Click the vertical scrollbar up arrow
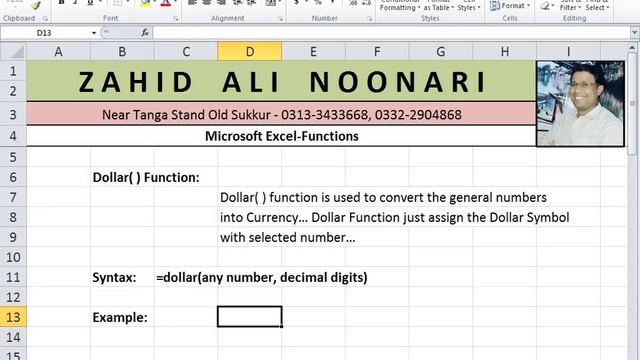 point(632,48)
